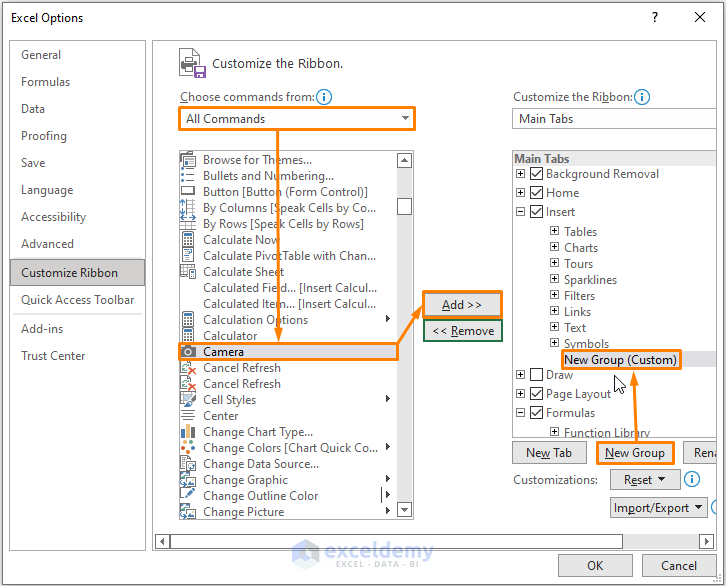Click the Calculate Sheet icon
This screenshot has width=726, height=586.
pos(188,272)
